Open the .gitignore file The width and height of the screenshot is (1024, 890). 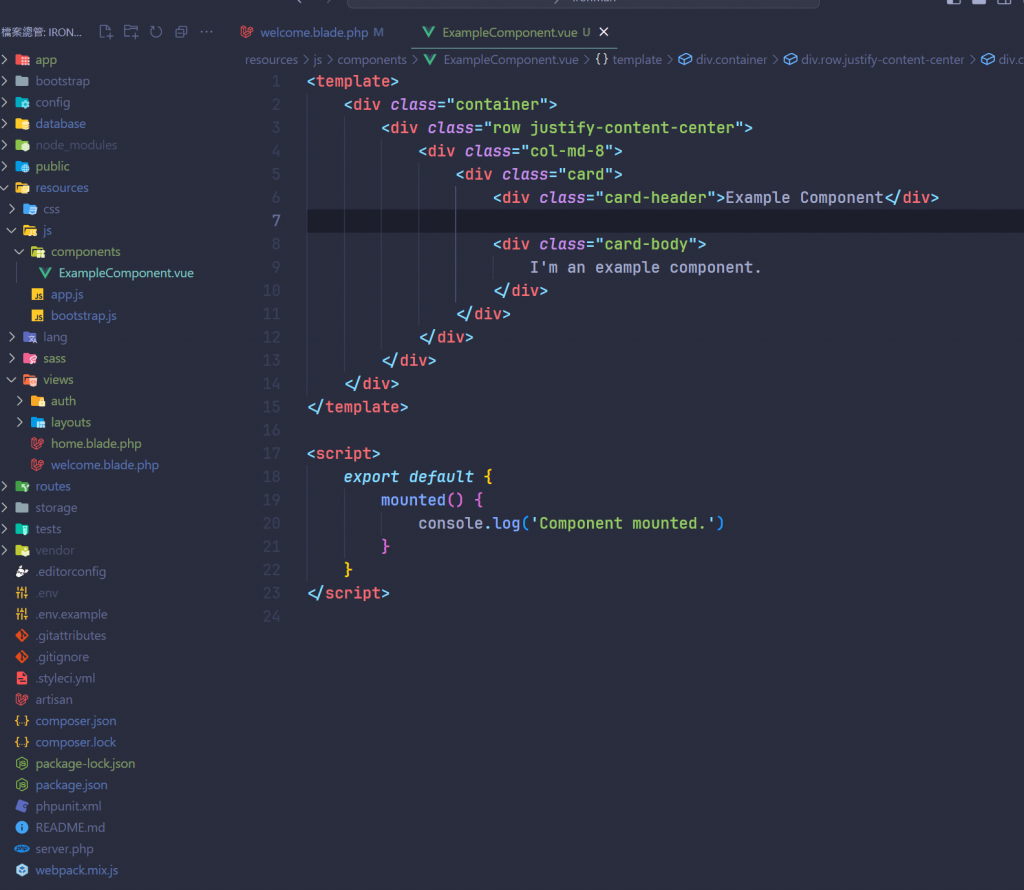(x=61, y=657)
